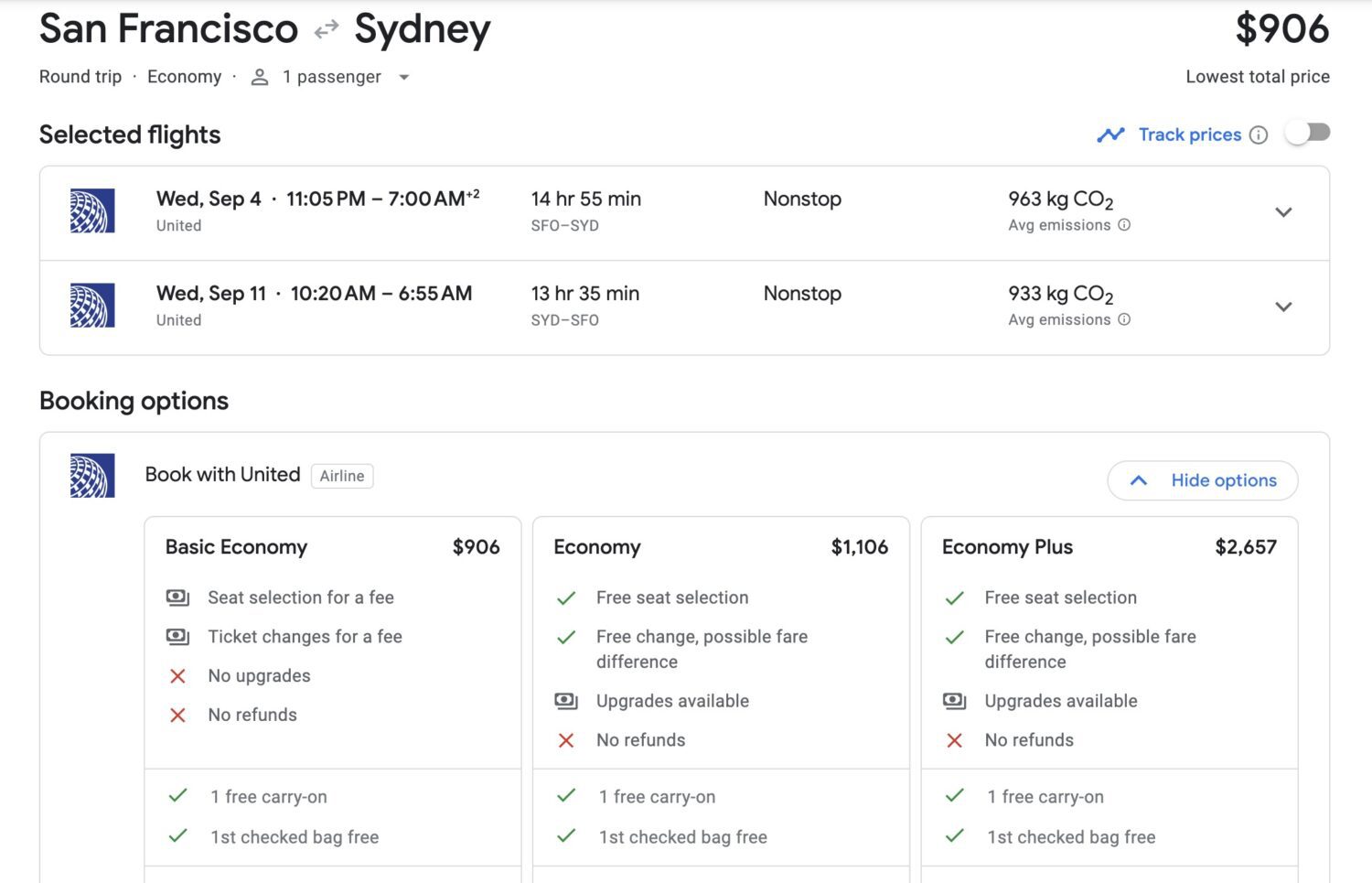1372x883 pixels.
Task: Click the red X beside No refunds in Basic Economy
Action: (x=177, y=715)
